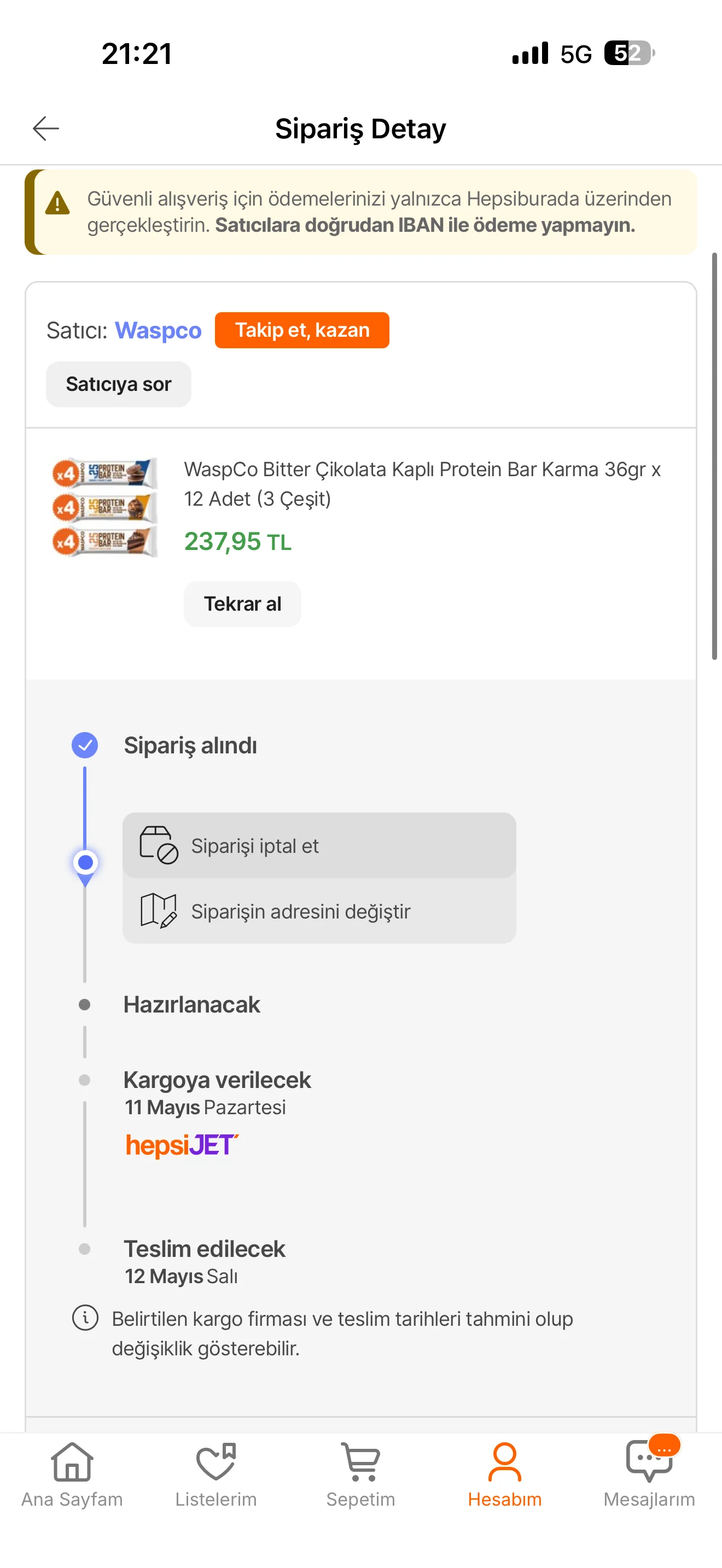The width and height of the screenshot is (722, 1568).
Task: Tap Satıcıya sor button
Action: click(x=119, y=384)
